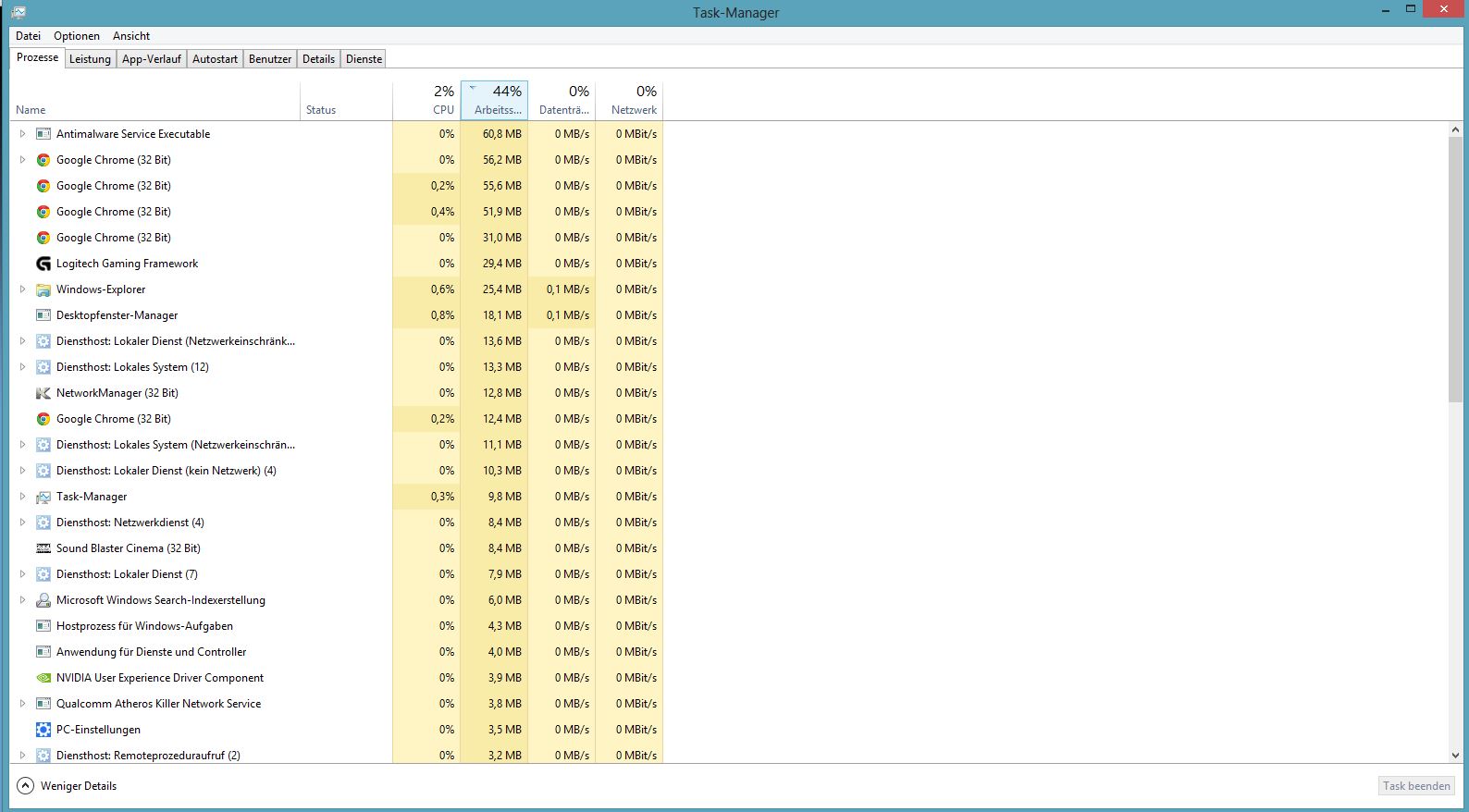Expand the Task-Manager process row
The height and width of the screenshot is (812, 1469).
click(22, 497)
